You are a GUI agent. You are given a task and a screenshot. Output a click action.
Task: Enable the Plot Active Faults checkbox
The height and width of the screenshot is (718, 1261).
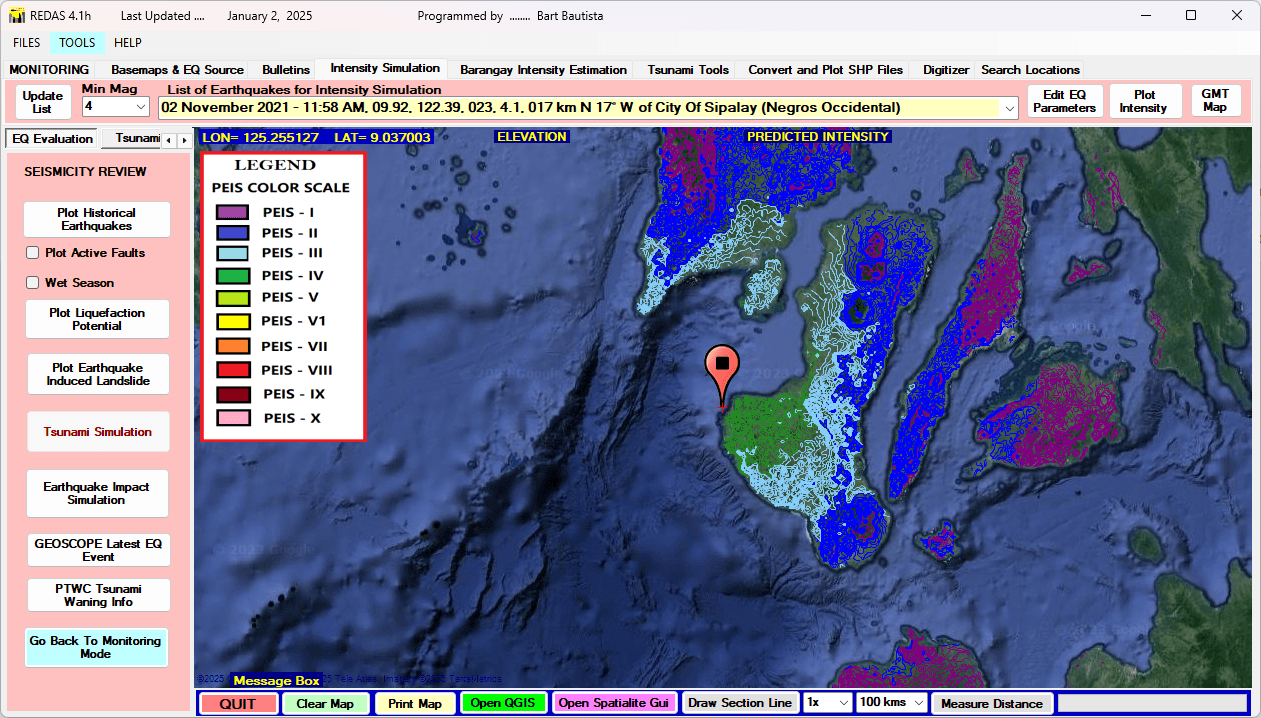(x=33, y=253)
